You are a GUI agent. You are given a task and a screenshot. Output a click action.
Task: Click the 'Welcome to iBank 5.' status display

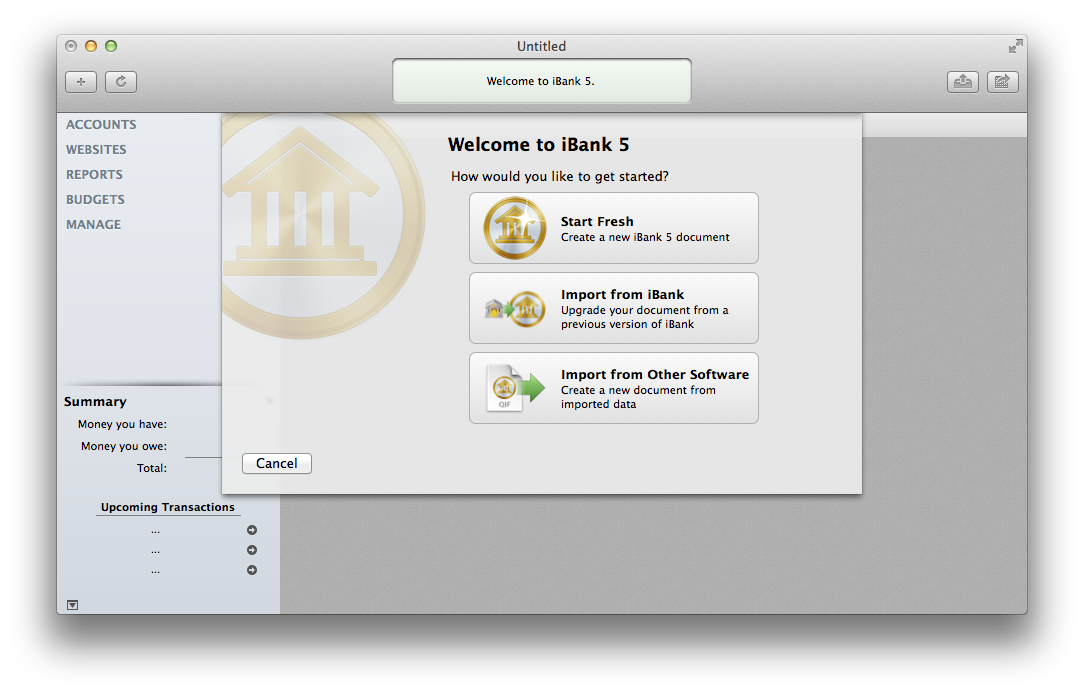point(541,81)
